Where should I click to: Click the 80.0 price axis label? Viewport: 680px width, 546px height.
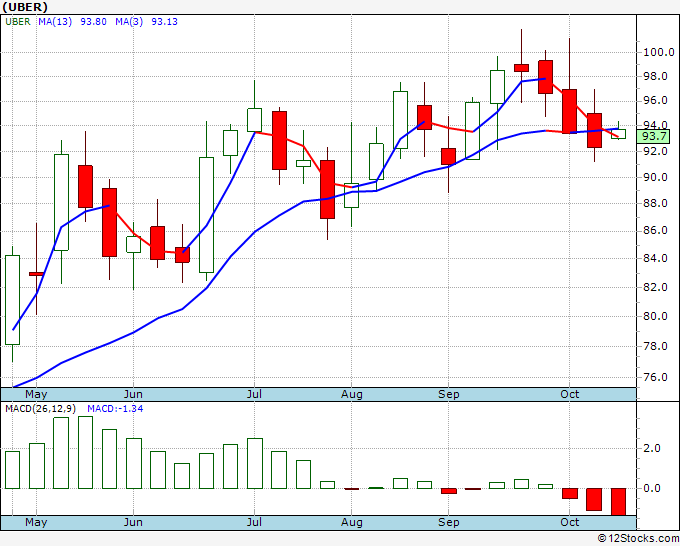[655, 316]
